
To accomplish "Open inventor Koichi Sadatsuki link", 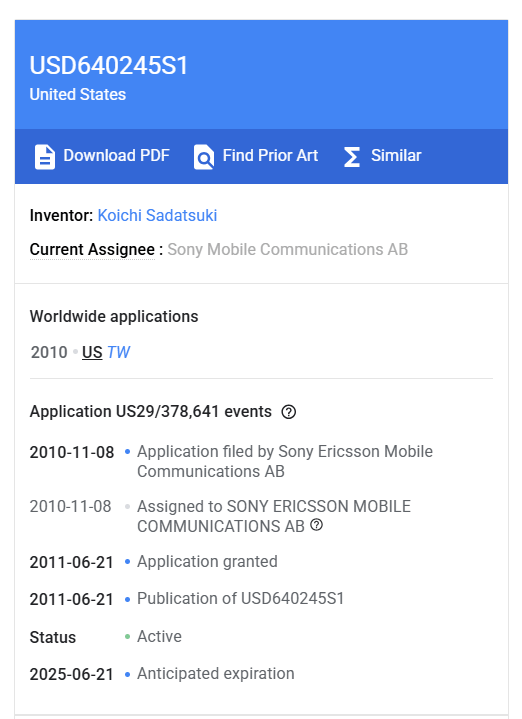I will 157,215.
